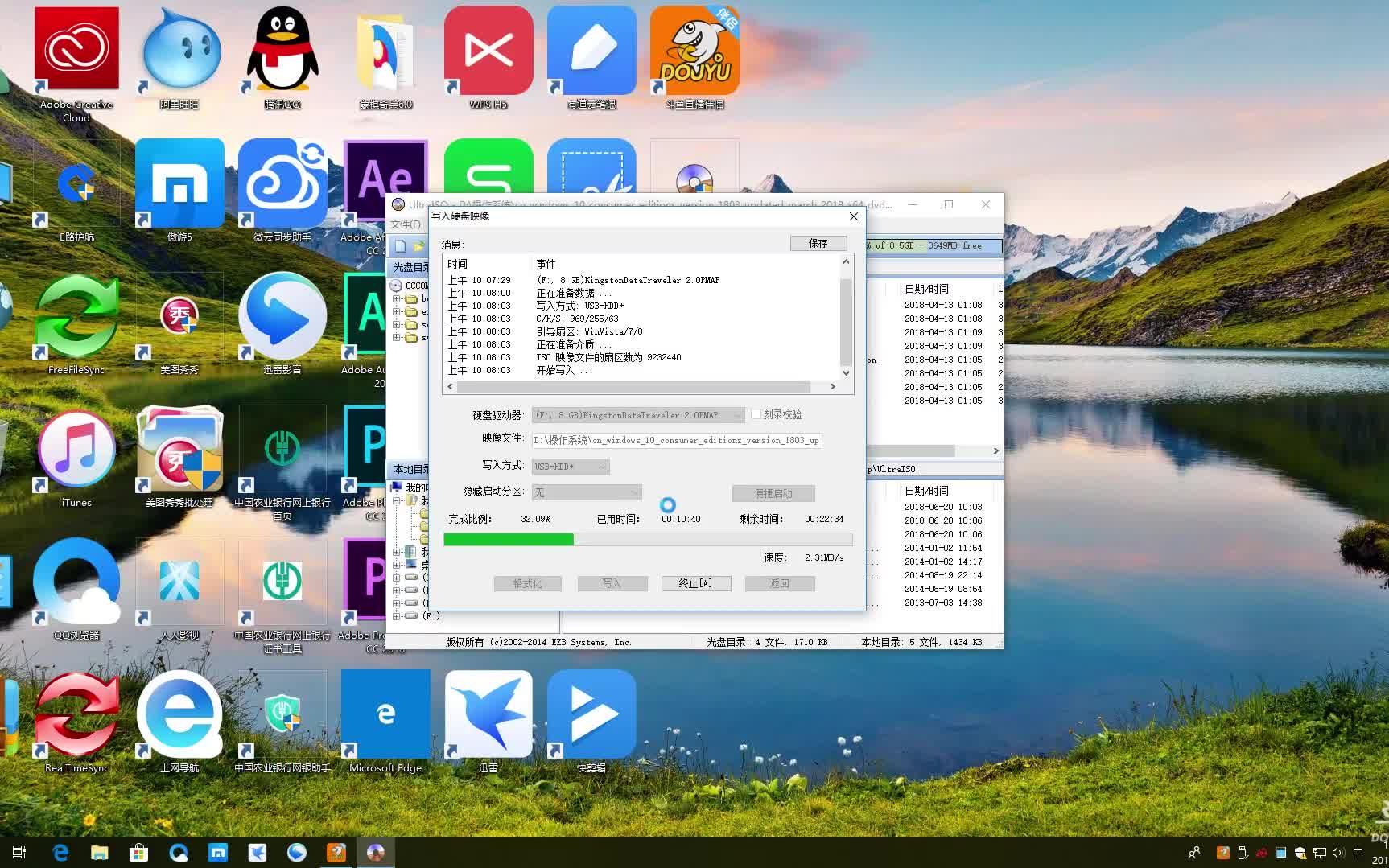Click the message log vertical scrollbar

pyautogui.click(x=846, y=322)
